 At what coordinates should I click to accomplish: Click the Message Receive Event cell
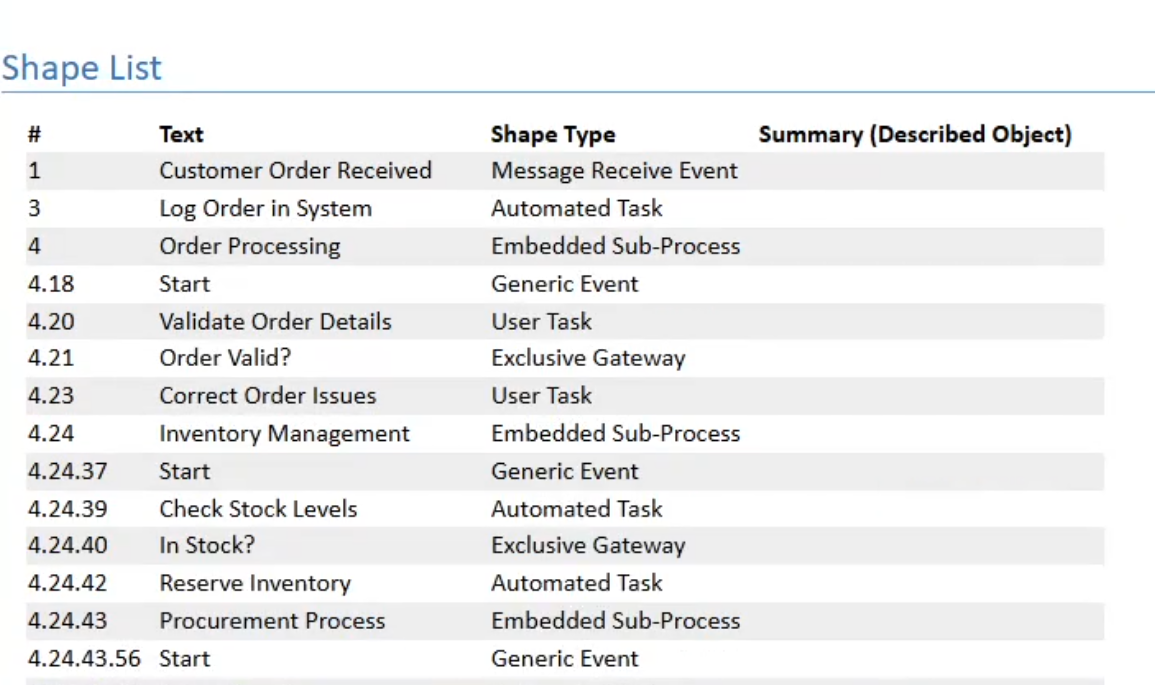pyautogui.click(x=614, y=171)
